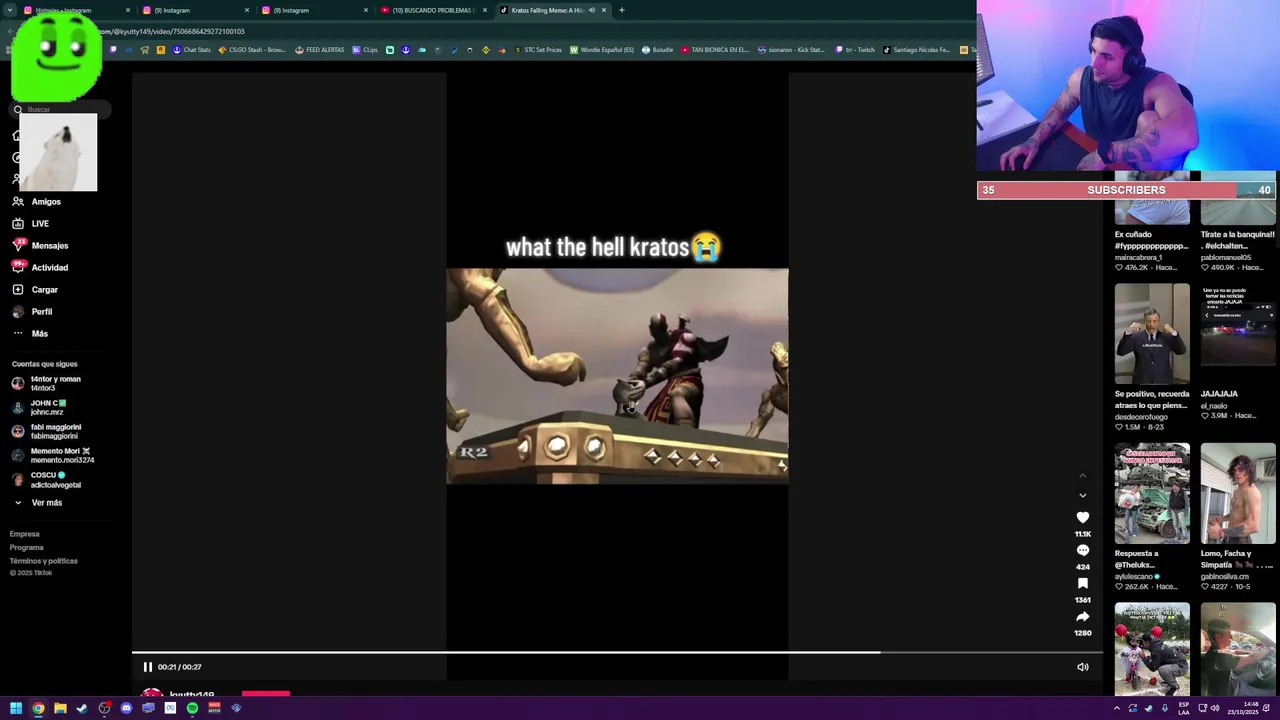Click the Buscar search field

(x=60, y=110)
